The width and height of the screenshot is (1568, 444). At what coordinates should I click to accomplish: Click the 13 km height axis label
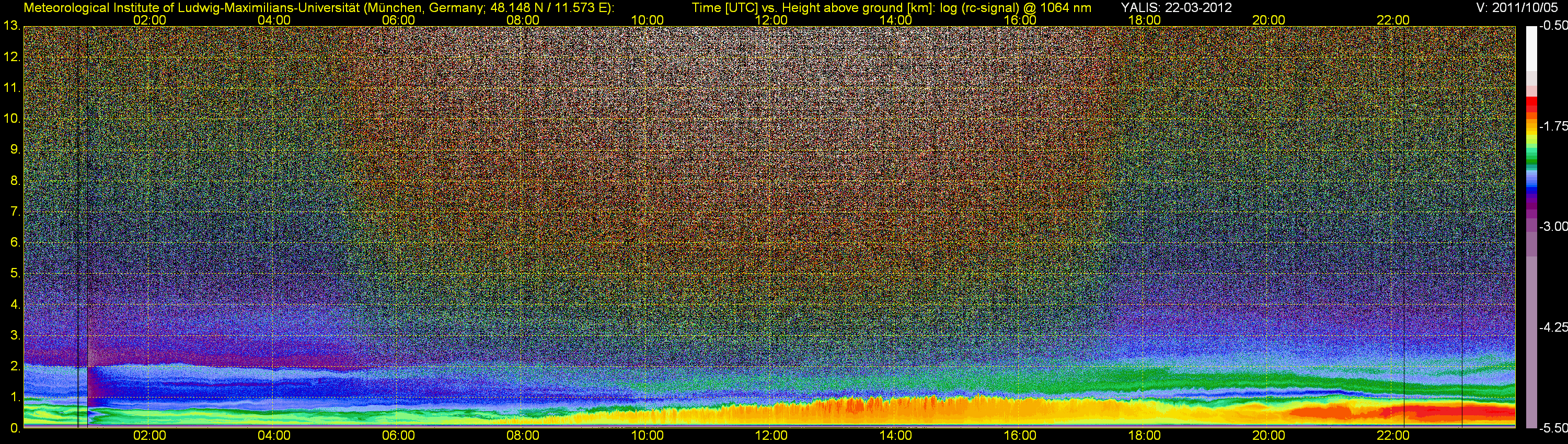(11, 26)
